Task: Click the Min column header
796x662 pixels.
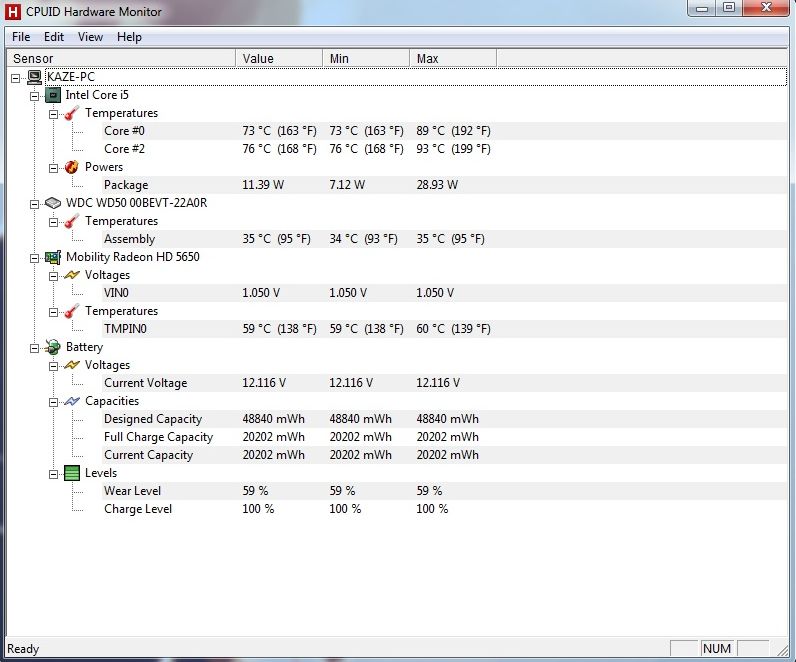Action: (366, 58)
